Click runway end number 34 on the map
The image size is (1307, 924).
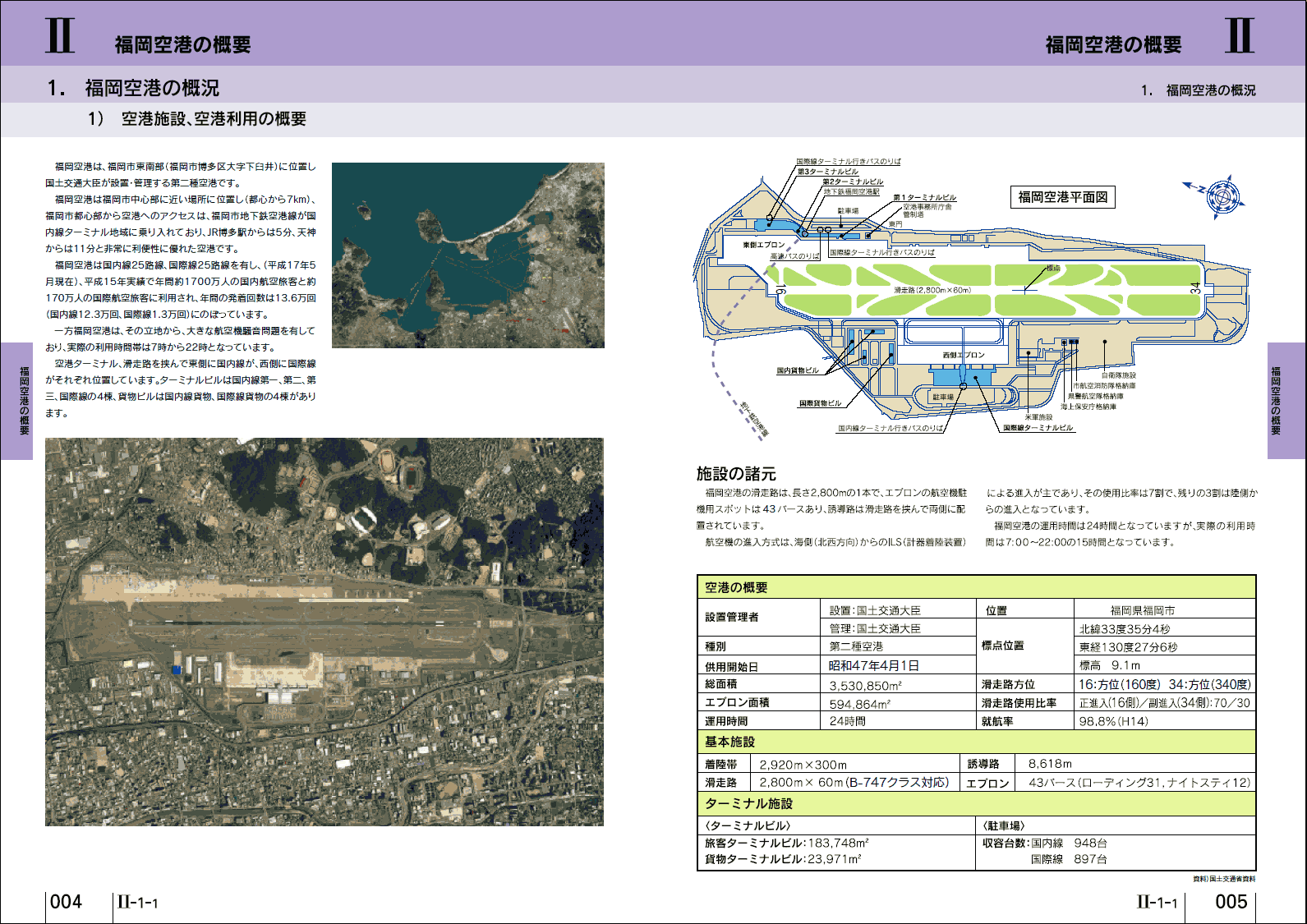pyautogui.click(x=1195, y=288)
